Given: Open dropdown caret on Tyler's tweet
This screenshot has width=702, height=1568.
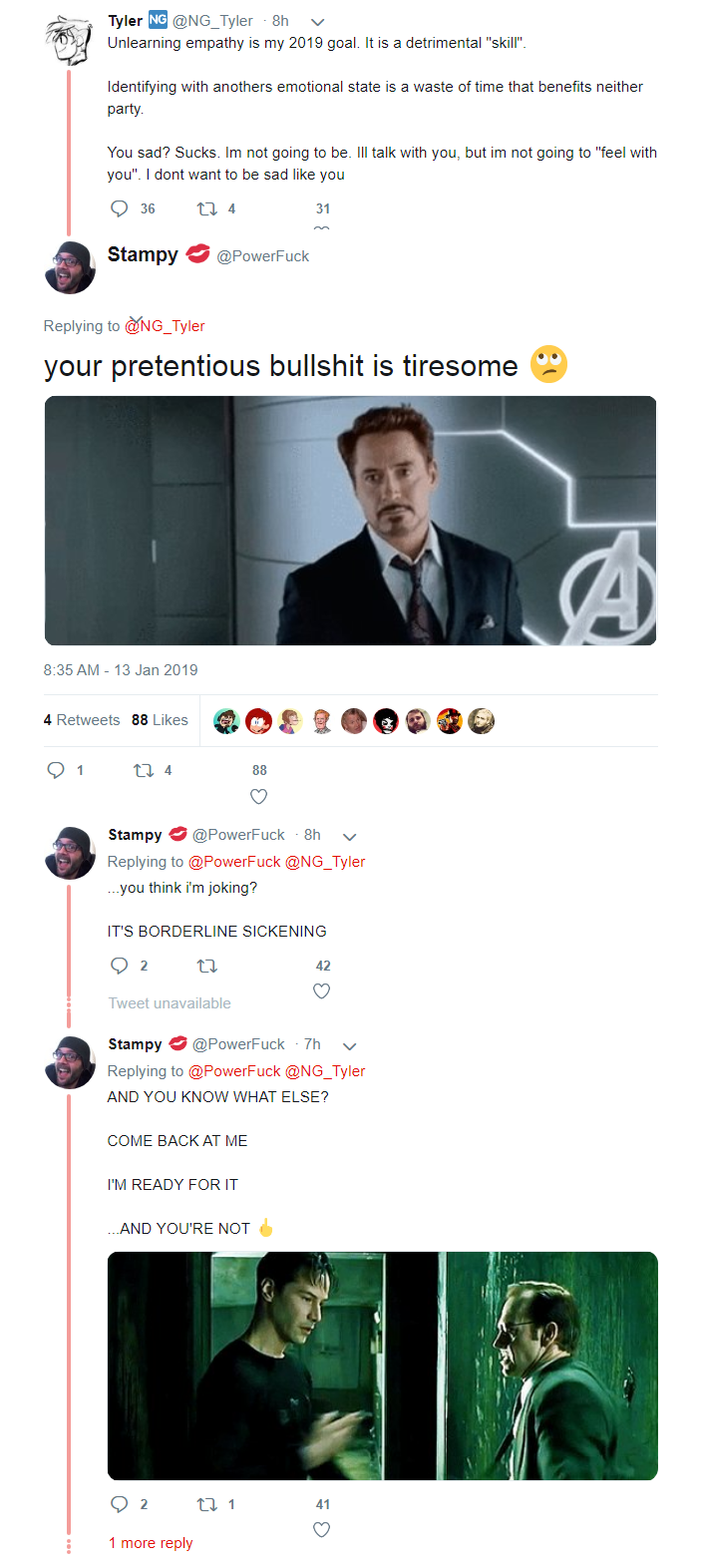Looking at the screenshot, I should [317, 22].
